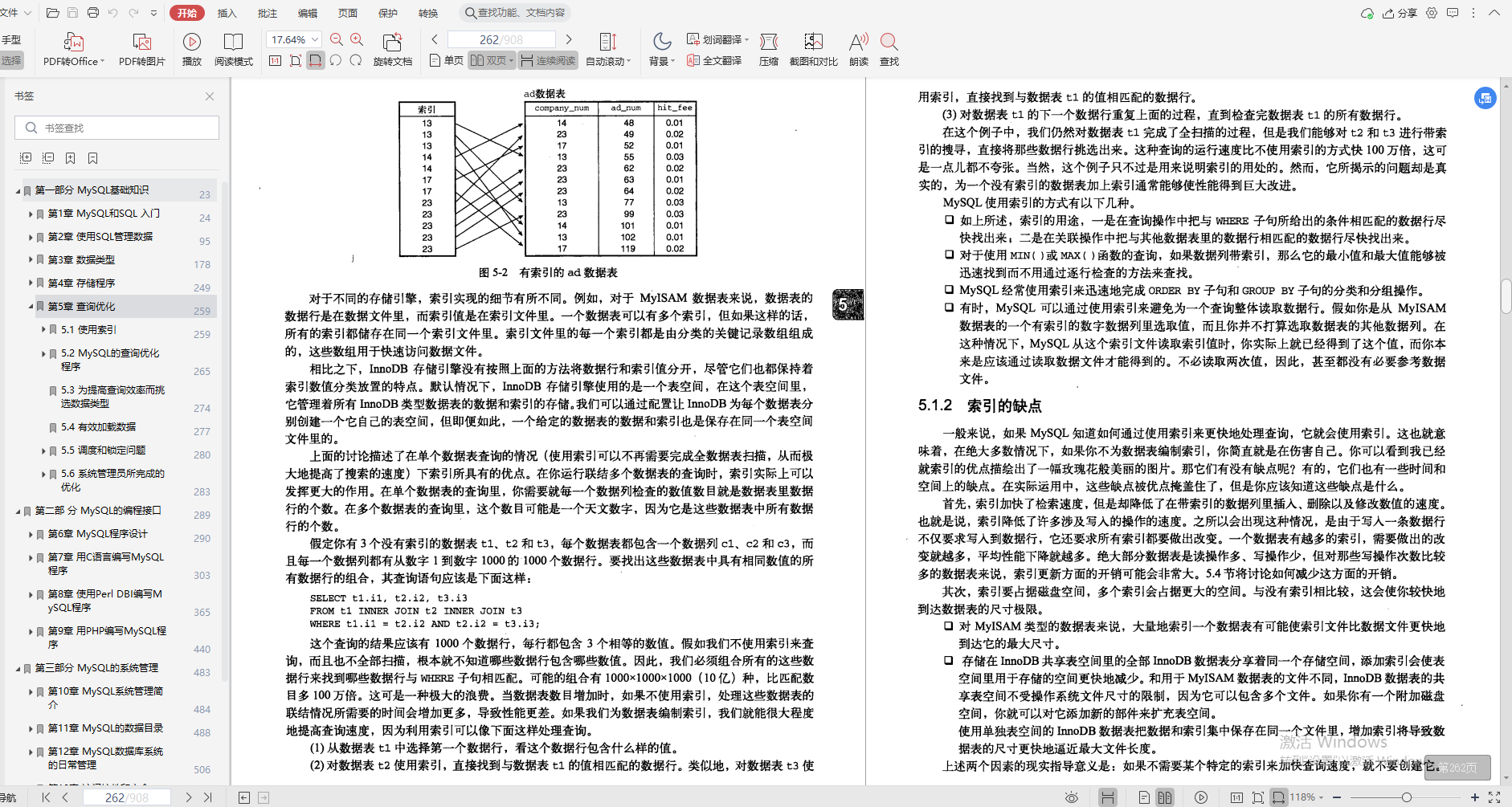This screenshot has height=807, width=1512.
Task: Launch 截图和对比 screenshot and compare tool
Action: coord(813,47)
